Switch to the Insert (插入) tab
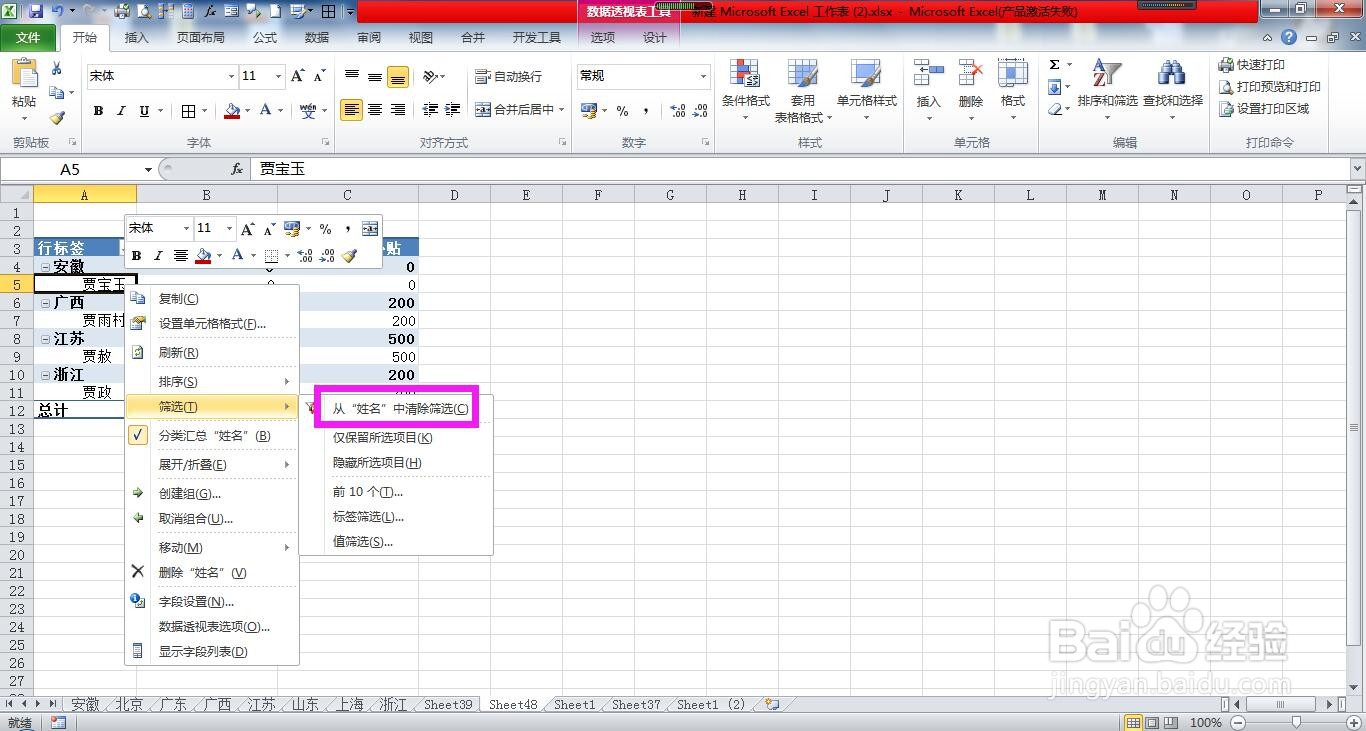 coord(136,38)
